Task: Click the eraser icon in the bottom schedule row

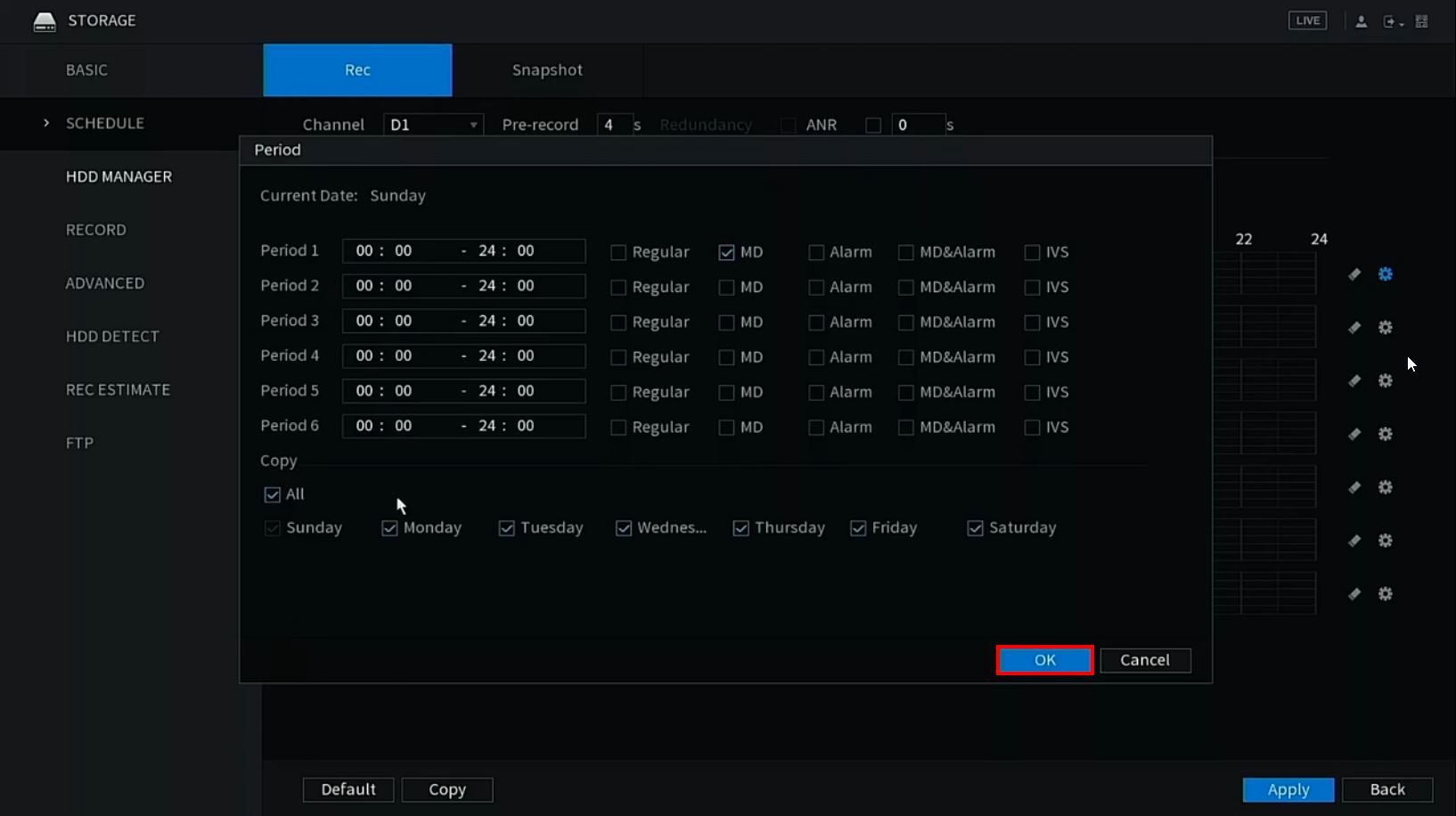Action: (x=1354, y=594)
